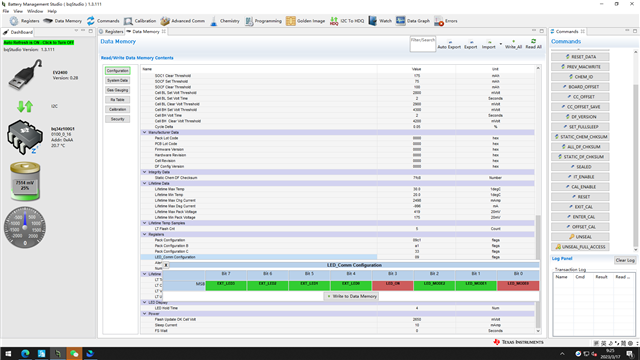
Task: Open the Windows Start menu
Action: (x=8, y=353)
